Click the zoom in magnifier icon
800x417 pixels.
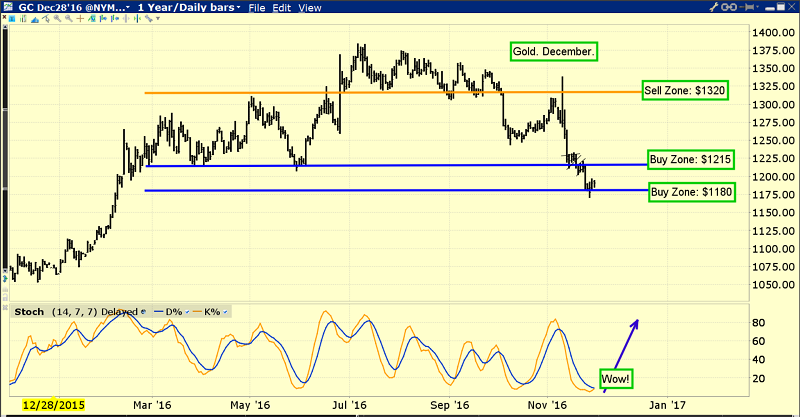click(x=57, y=18)
